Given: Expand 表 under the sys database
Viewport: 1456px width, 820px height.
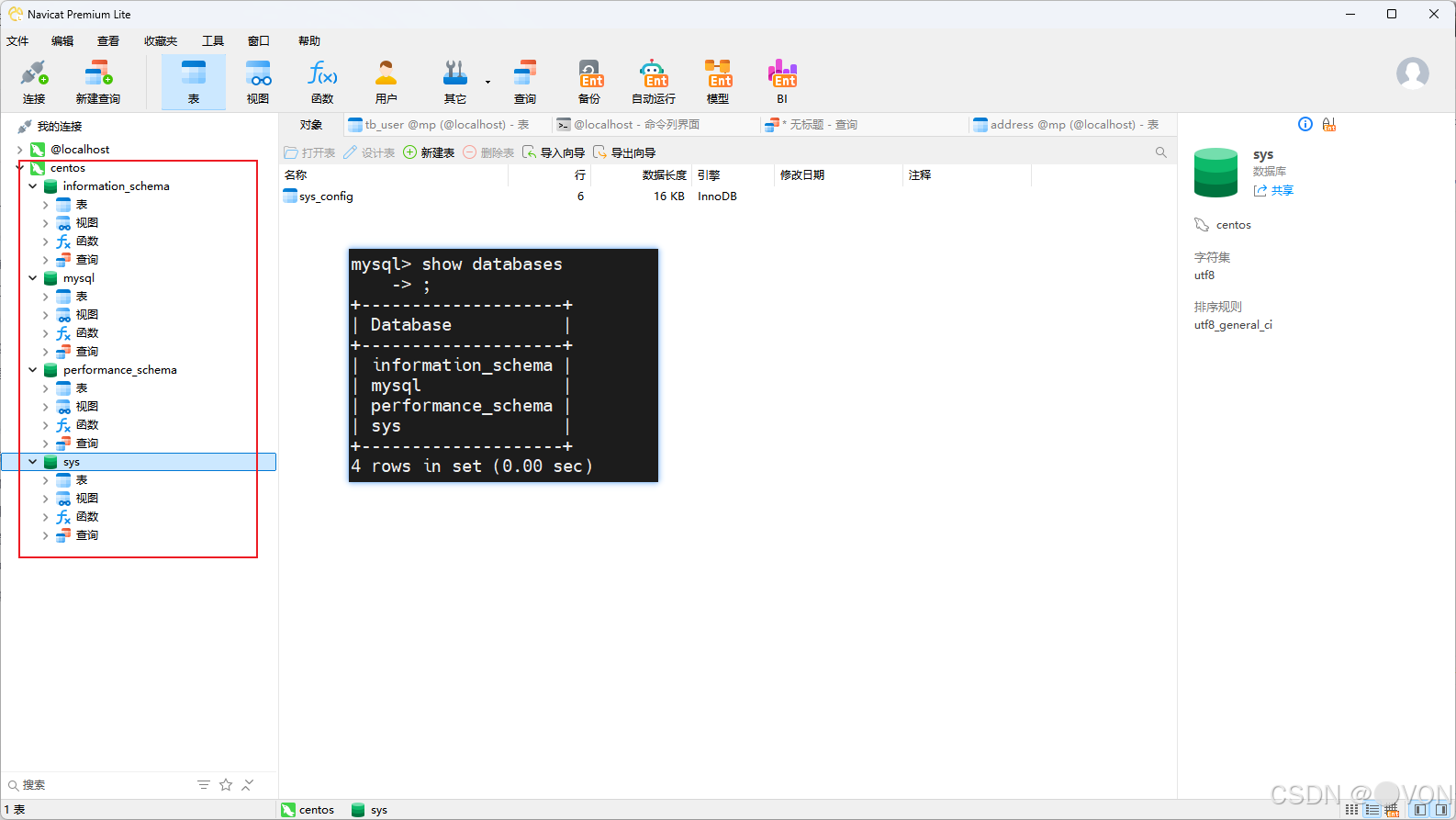Looking at the screenshot, I should coord(46,480).
